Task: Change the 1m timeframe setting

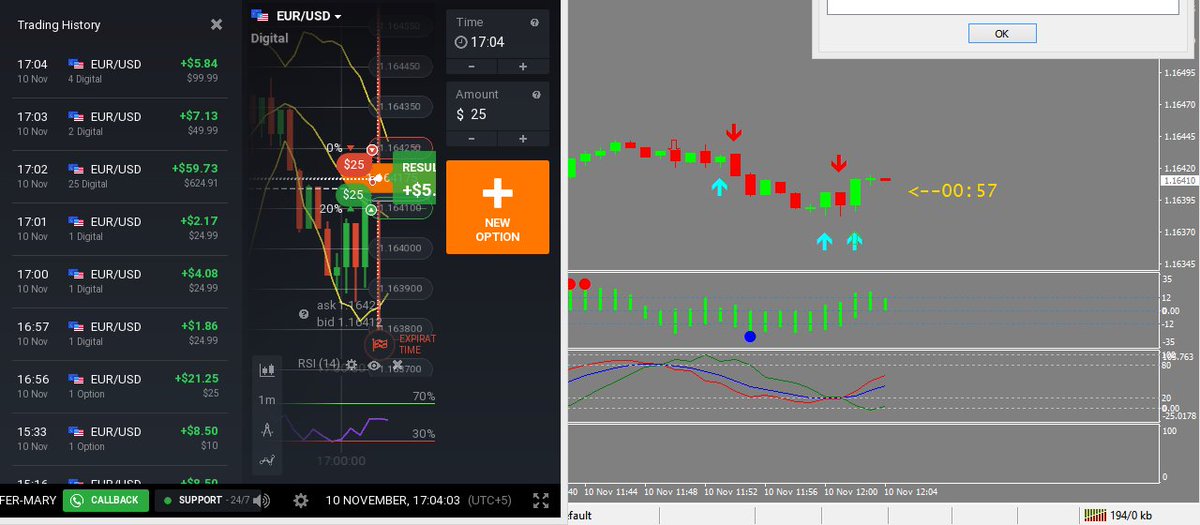Action: point(267,400)
